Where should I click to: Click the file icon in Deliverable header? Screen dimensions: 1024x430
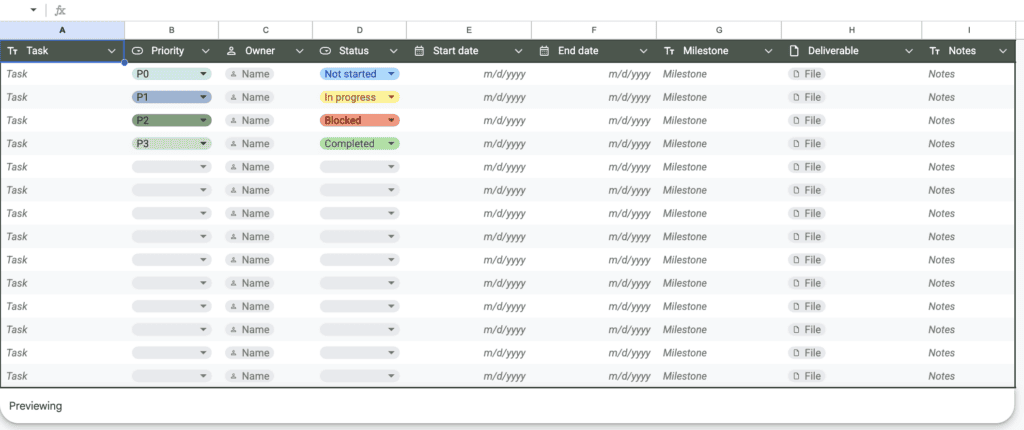click(x=795, y=51)
